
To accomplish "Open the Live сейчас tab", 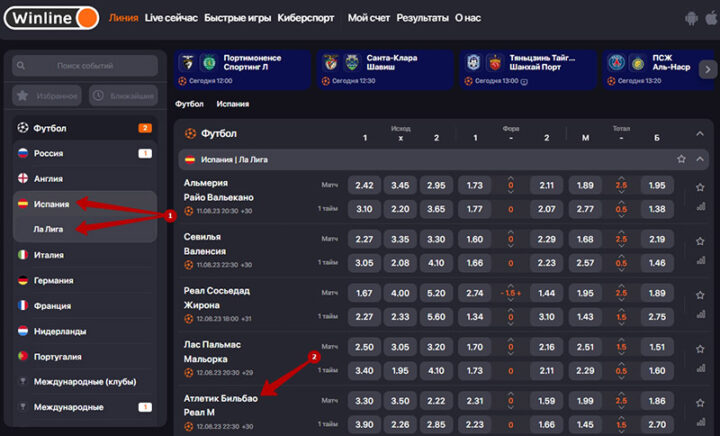I will point(171,18).
